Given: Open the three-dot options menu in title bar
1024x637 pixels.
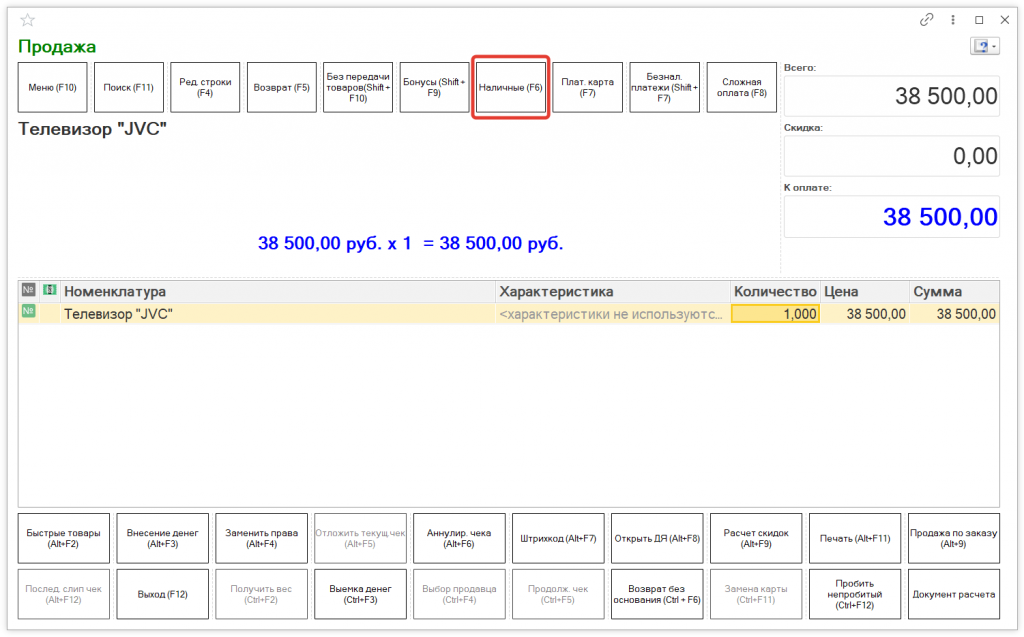Looking at the screenshot, I should [x=952, y=20].
